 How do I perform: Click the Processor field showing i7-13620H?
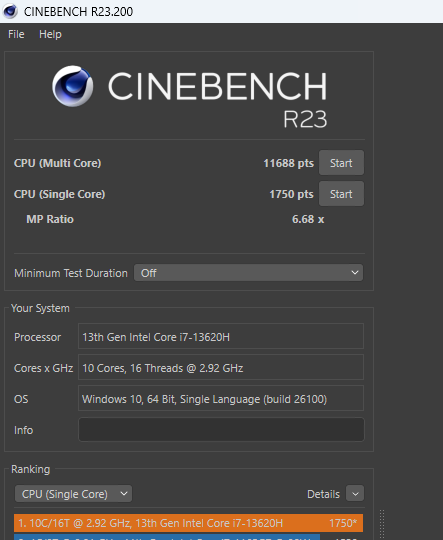(221, 336)
